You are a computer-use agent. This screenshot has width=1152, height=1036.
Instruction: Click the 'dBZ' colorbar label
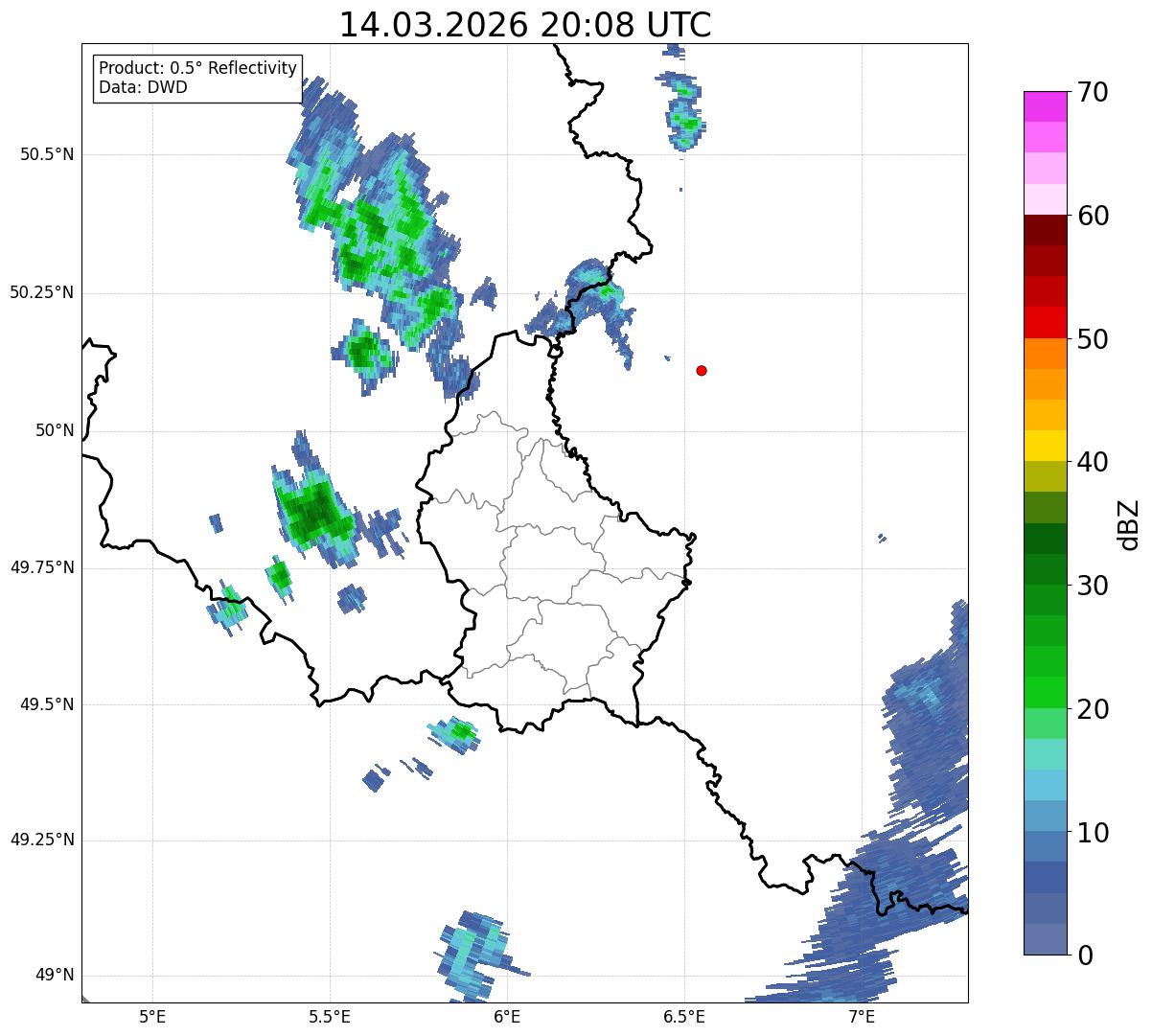tap(1129, 523)
